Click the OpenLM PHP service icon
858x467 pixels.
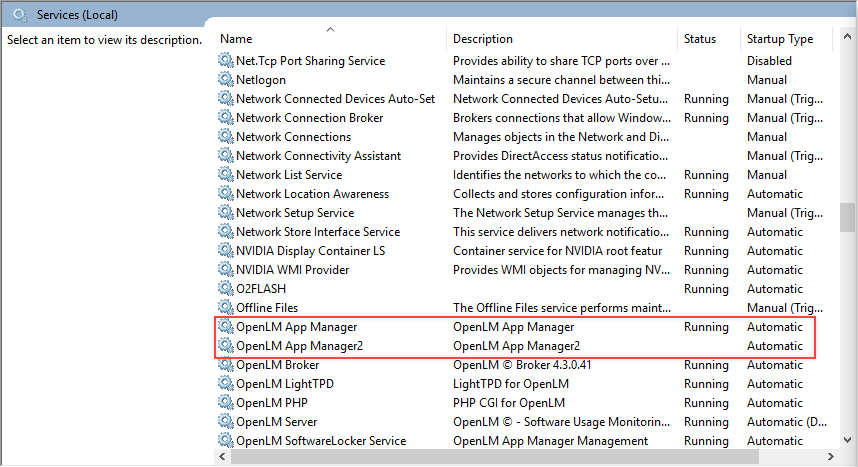226,403
